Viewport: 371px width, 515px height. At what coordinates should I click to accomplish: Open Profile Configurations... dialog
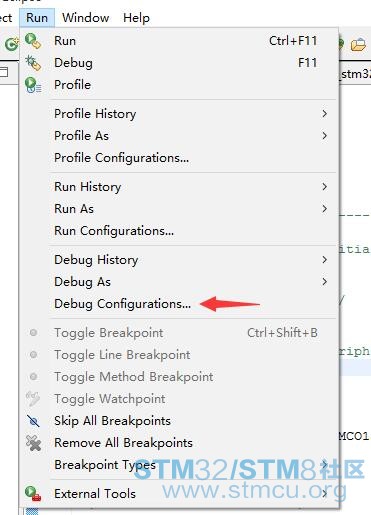[x=121, y=158]
